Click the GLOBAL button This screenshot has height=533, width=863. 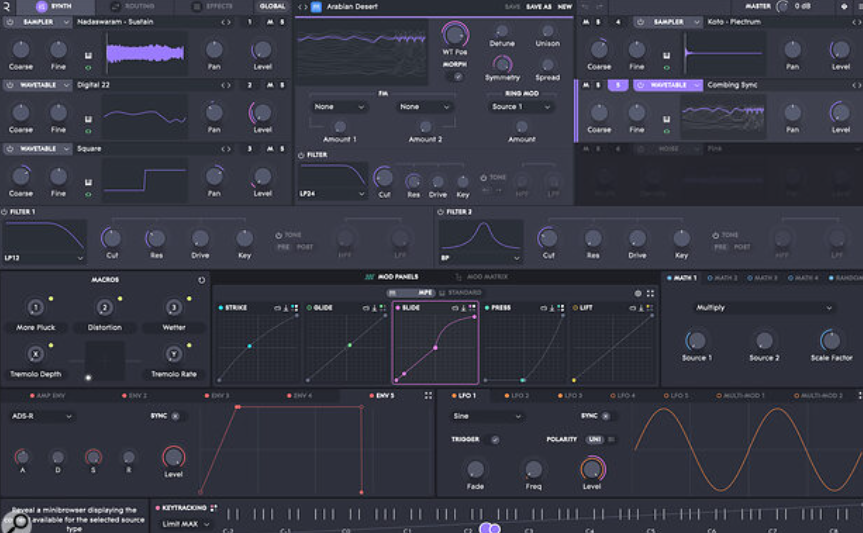[x=272, y=7]
